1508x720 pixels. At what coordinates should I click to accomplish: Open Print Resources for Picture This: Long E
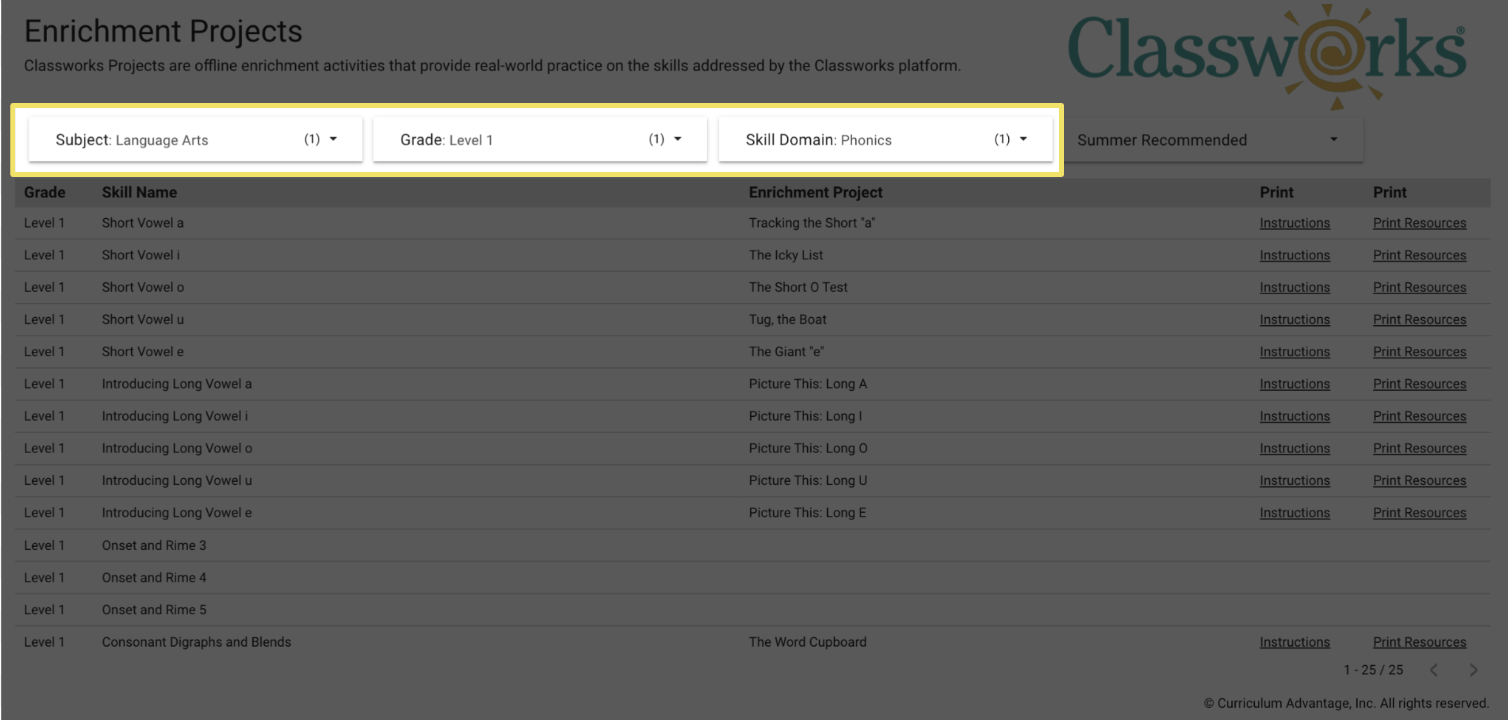click(1419, 513)
